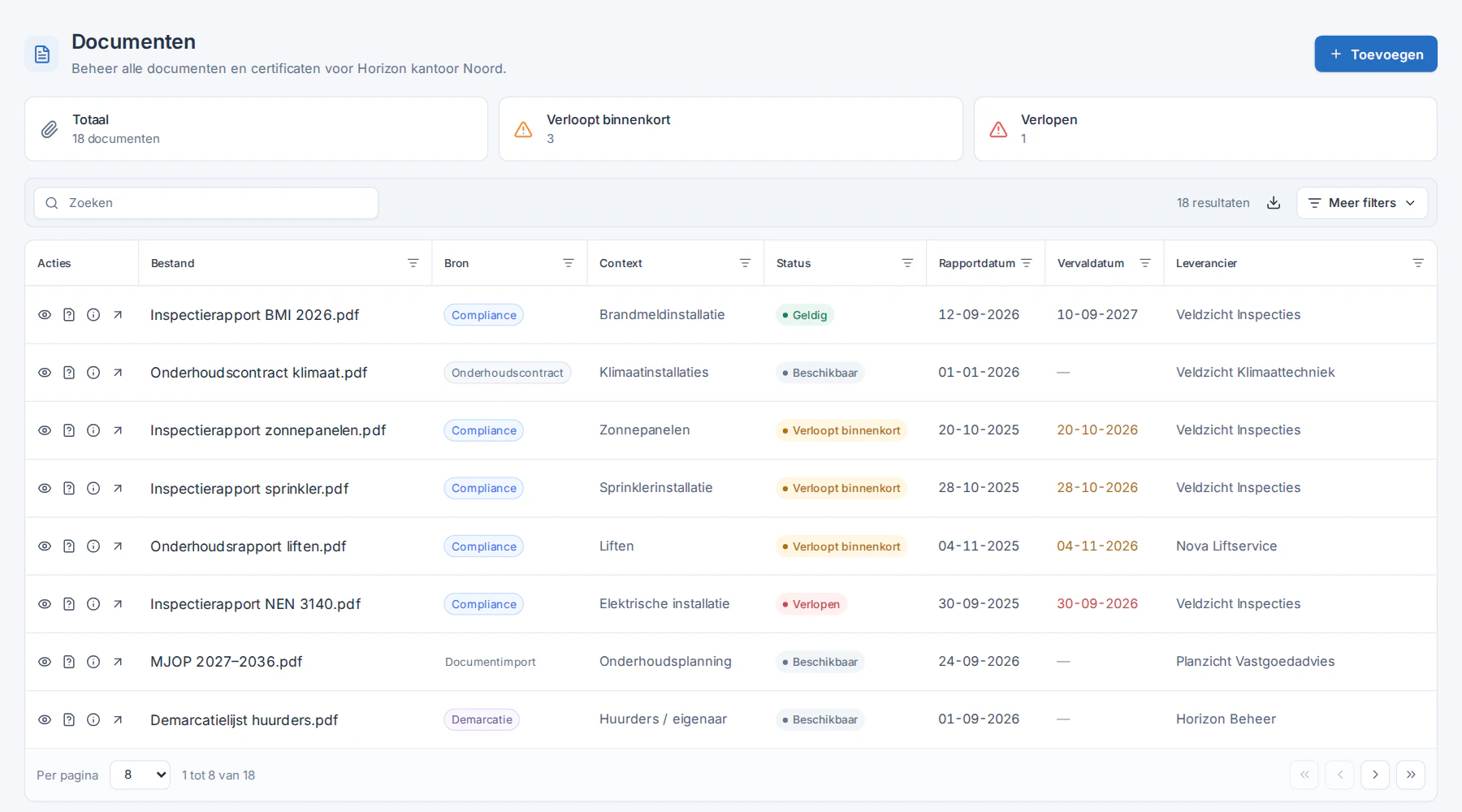Image resolution: width=1462 pixels, height=812 pixels.
Task: Open file icon for Inspectierapport sprinkler.pdf
Action: click(x=69, y=488)
